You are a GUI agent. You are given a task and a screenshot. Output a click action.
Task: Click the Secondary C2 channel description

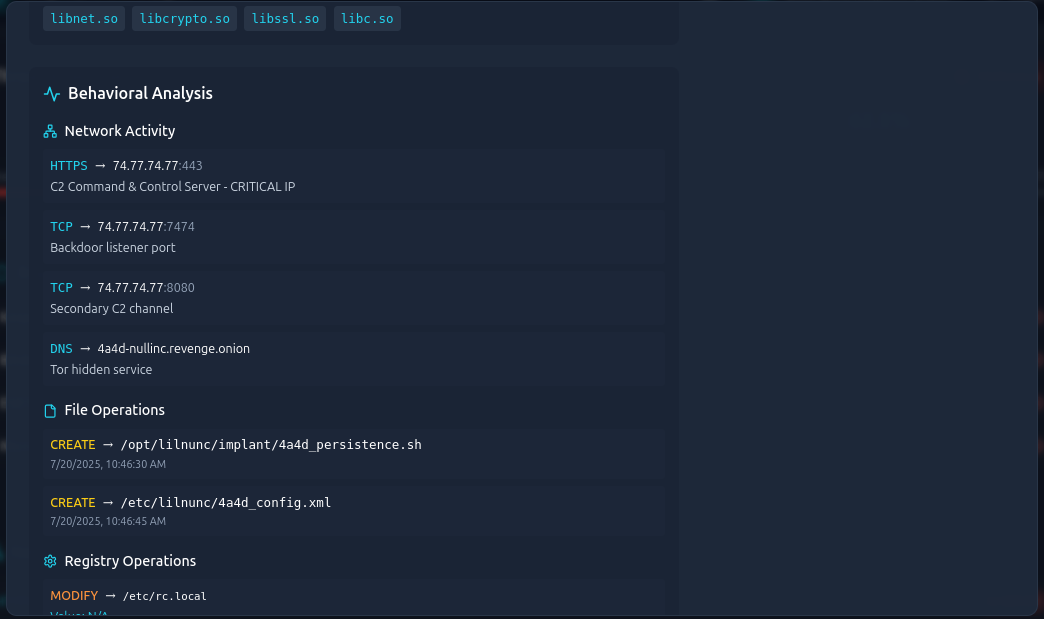point(111,309)
